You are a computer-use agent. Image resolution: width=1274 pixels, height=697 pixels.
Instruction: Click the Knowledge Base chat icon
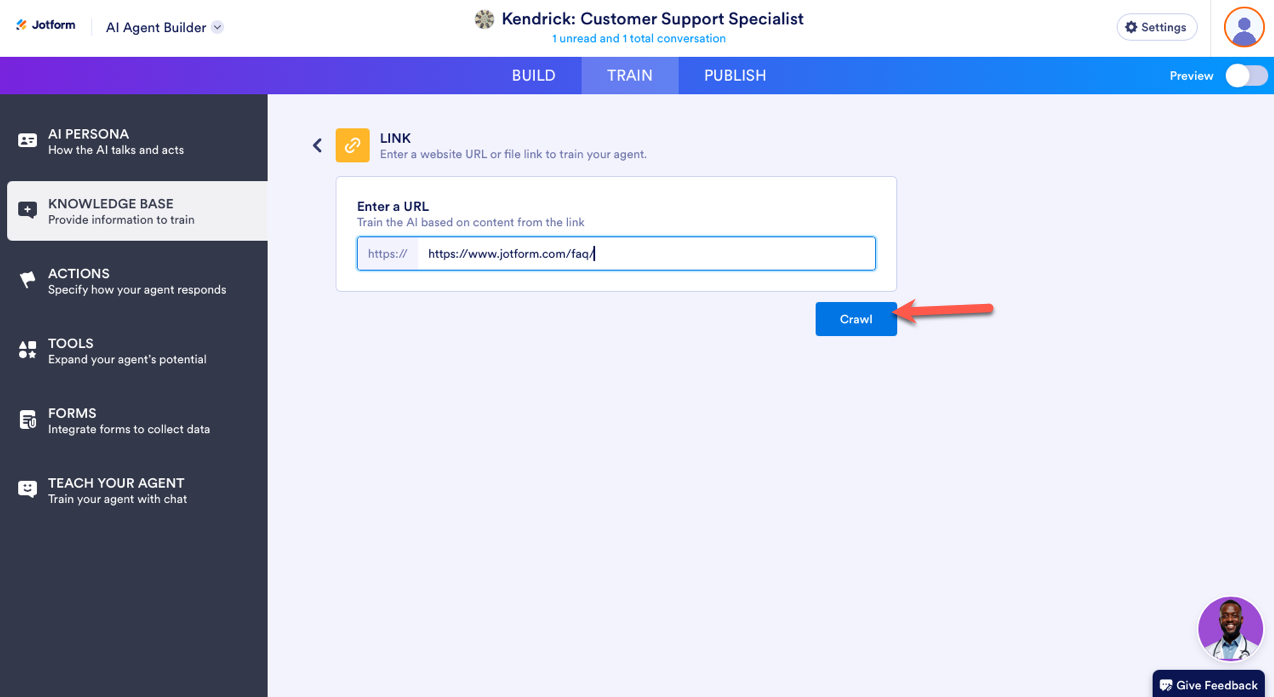click(x=28, y=210)
